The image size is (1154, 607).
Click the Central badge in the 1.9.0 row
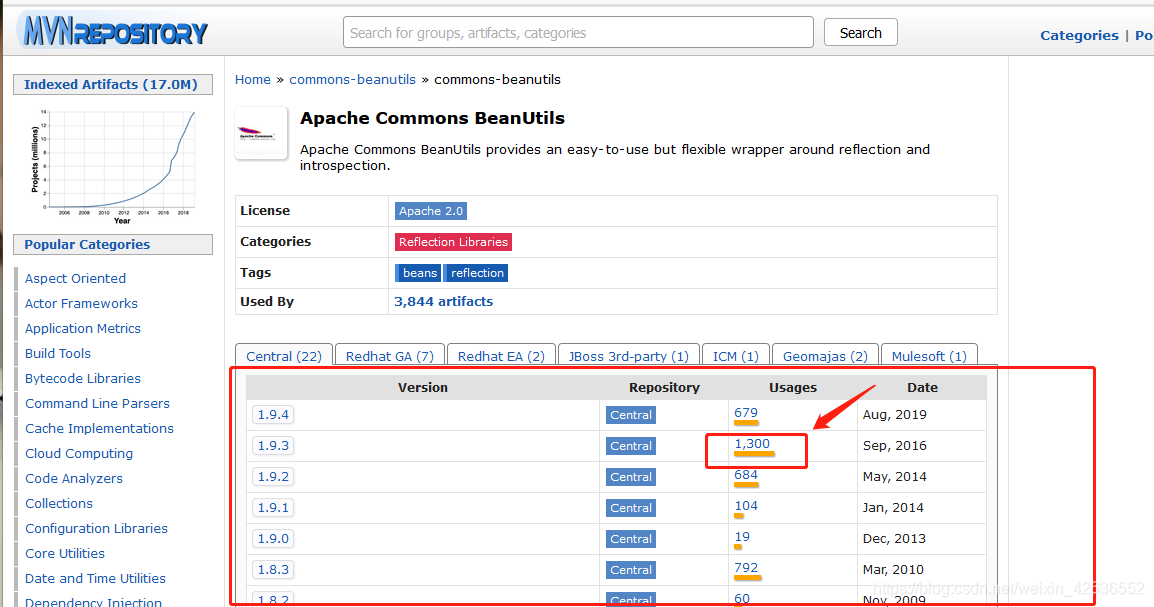[x=631, y=539]
